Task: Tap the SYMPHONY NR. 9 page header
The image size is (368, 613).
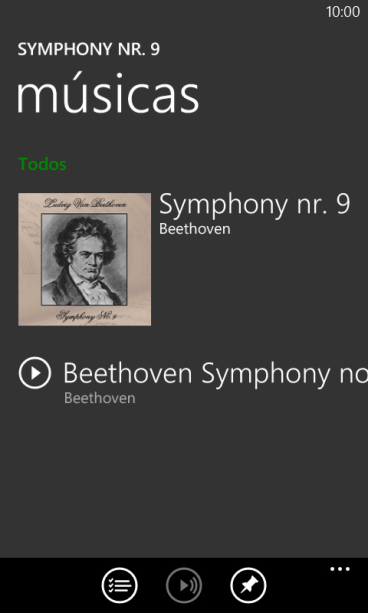Action: click(89, 50)
